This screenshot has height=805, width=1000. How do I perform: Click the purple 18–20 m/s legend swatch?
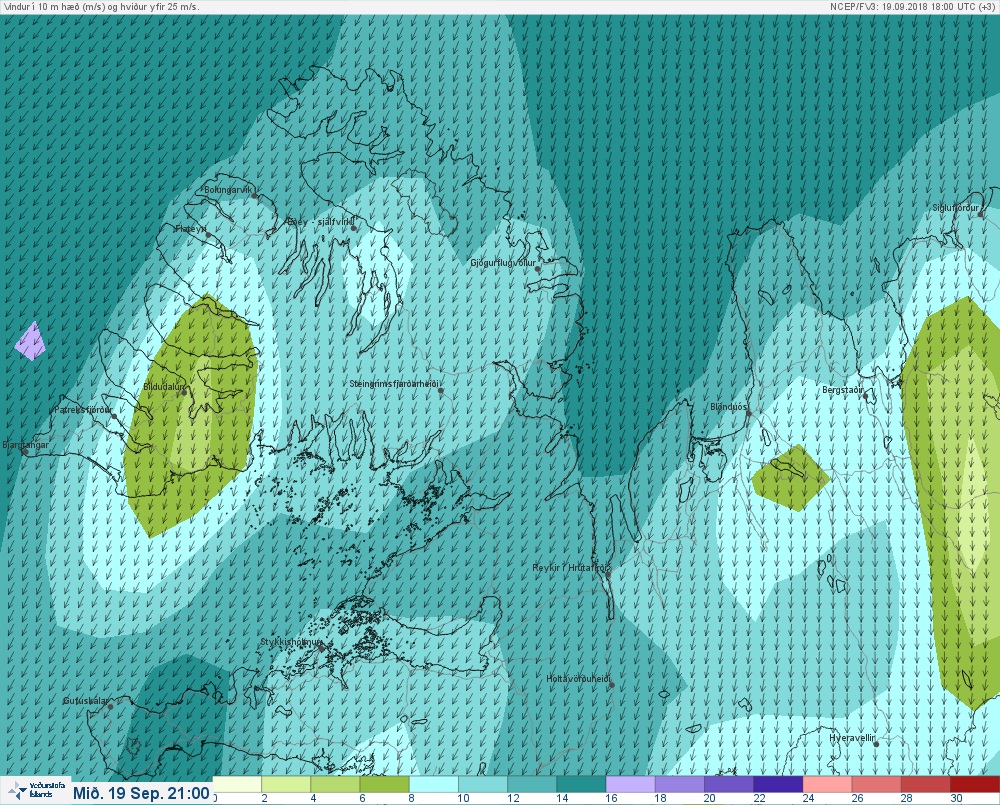pyautogui.click(x=679, y=784)
